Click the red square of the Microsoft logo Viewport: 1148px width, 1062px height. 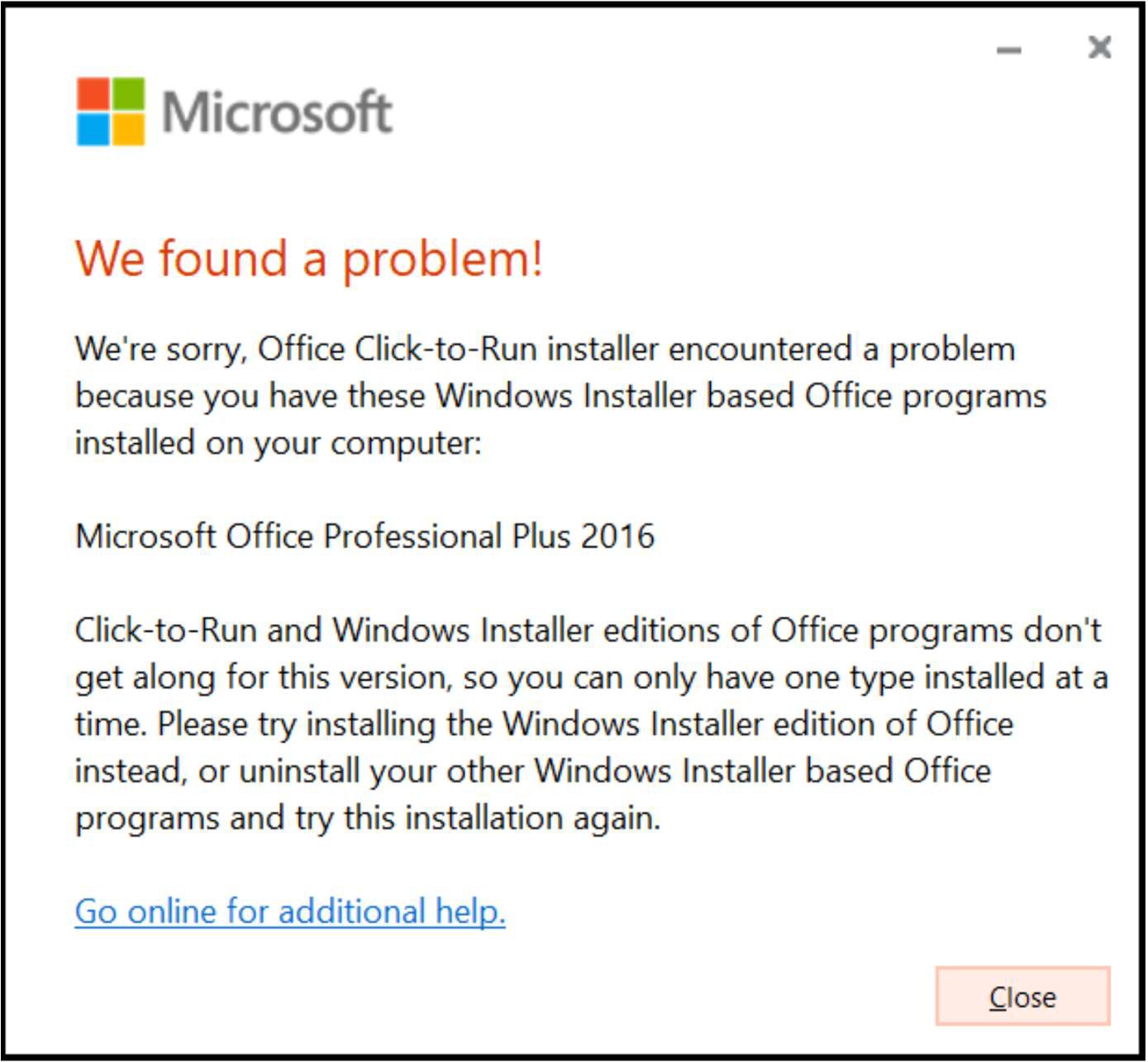tap(93, 93)
